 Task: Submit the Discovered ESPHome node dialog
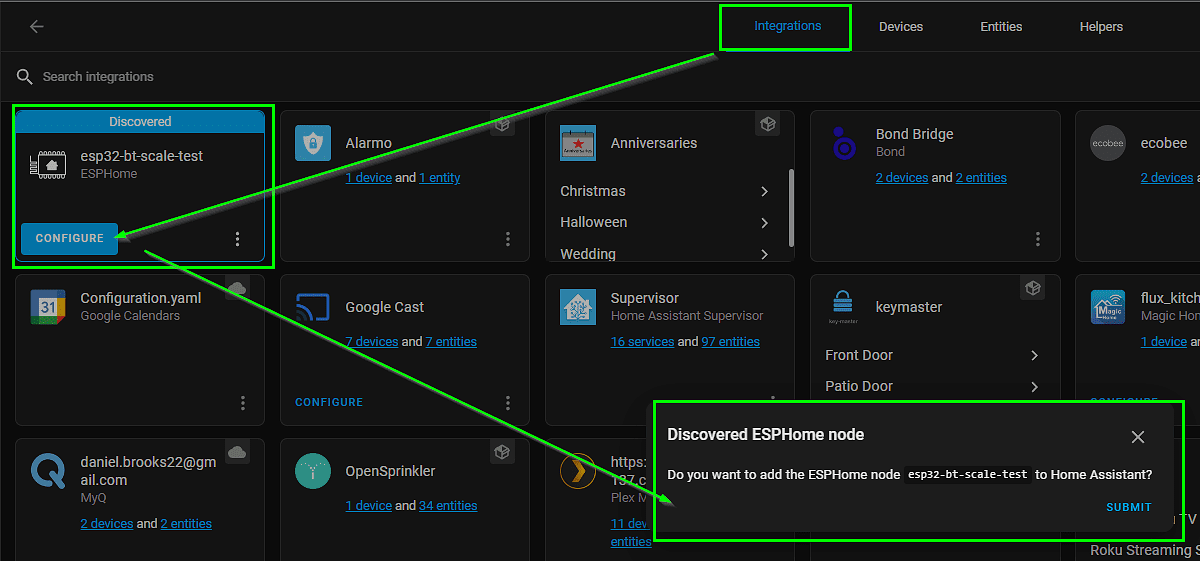point(1129,507)
